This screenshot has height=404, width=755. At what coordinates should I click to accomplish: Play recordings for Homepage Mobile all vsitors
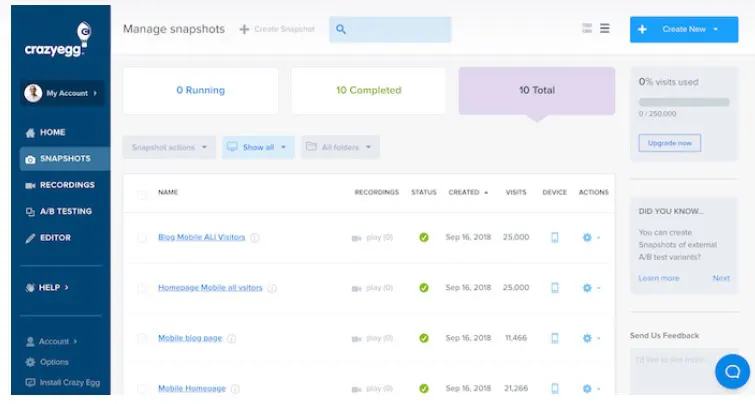[x=372, y=288]
